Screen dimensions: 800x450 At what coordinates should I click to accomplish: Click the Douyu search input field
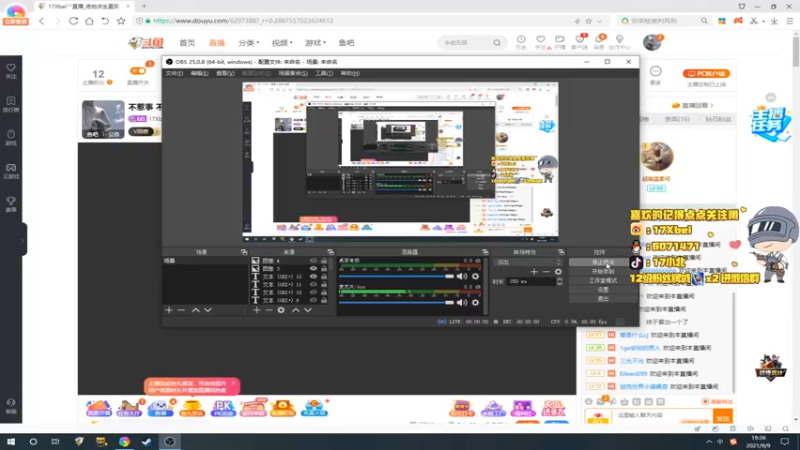(466, 43)
